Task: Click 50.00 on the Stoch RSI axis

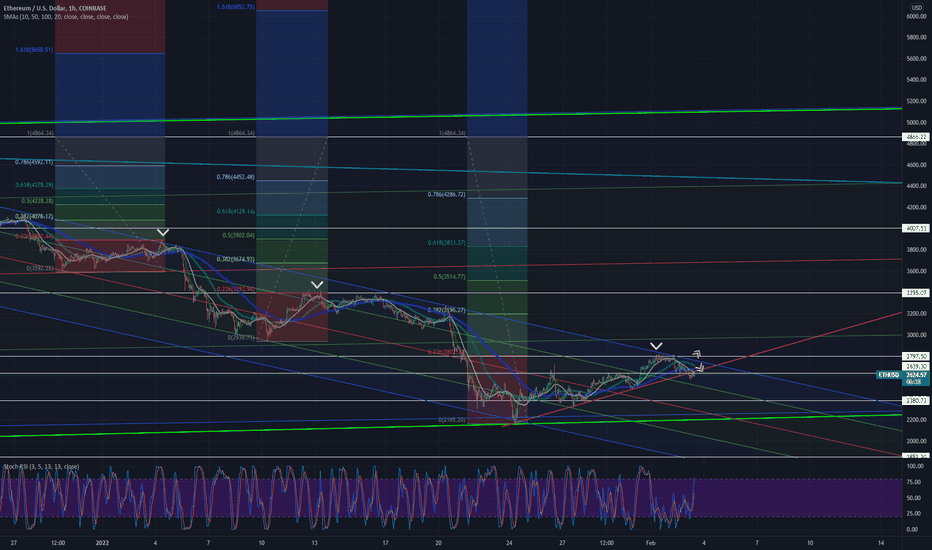Action: [x=915, y=498]
